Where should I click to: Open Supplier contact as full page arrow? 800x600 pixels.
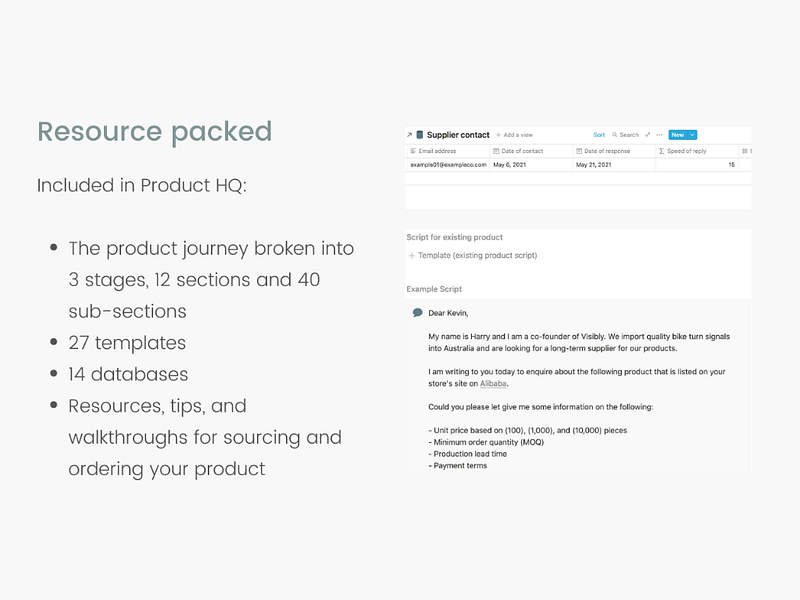click(x=408, y=133)
